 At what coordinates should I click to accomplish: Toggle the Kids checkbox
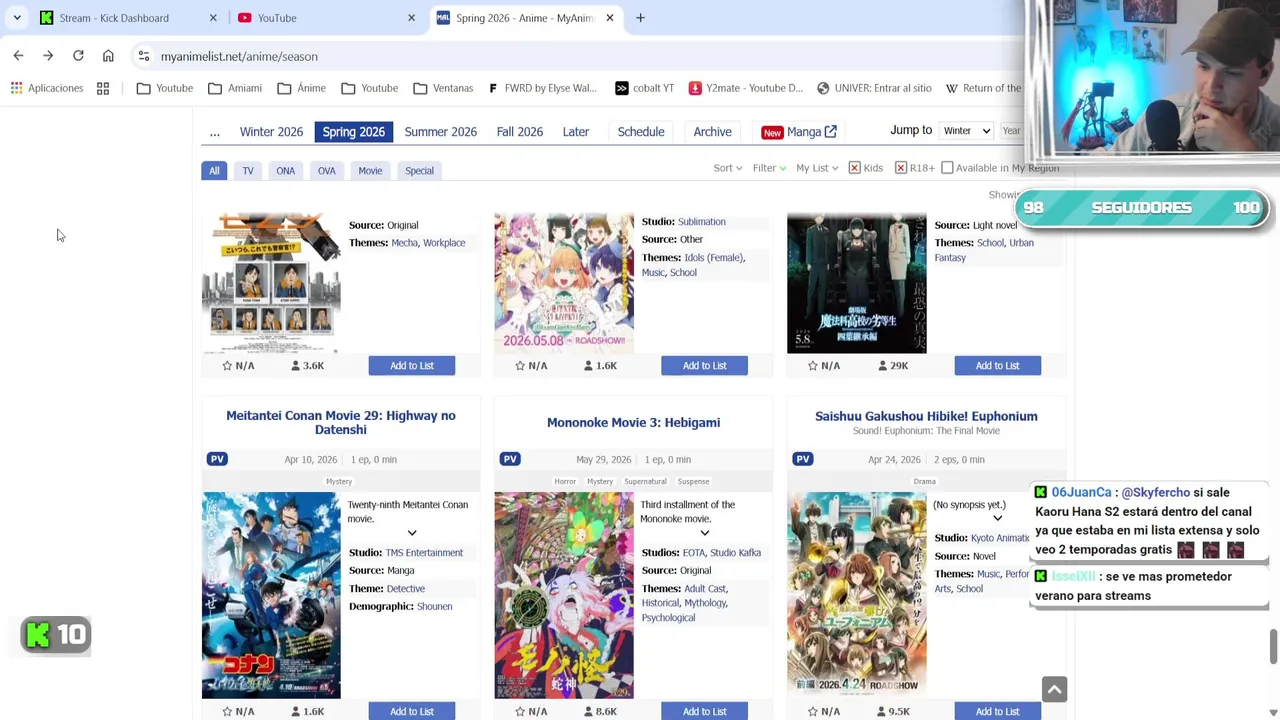855,168
